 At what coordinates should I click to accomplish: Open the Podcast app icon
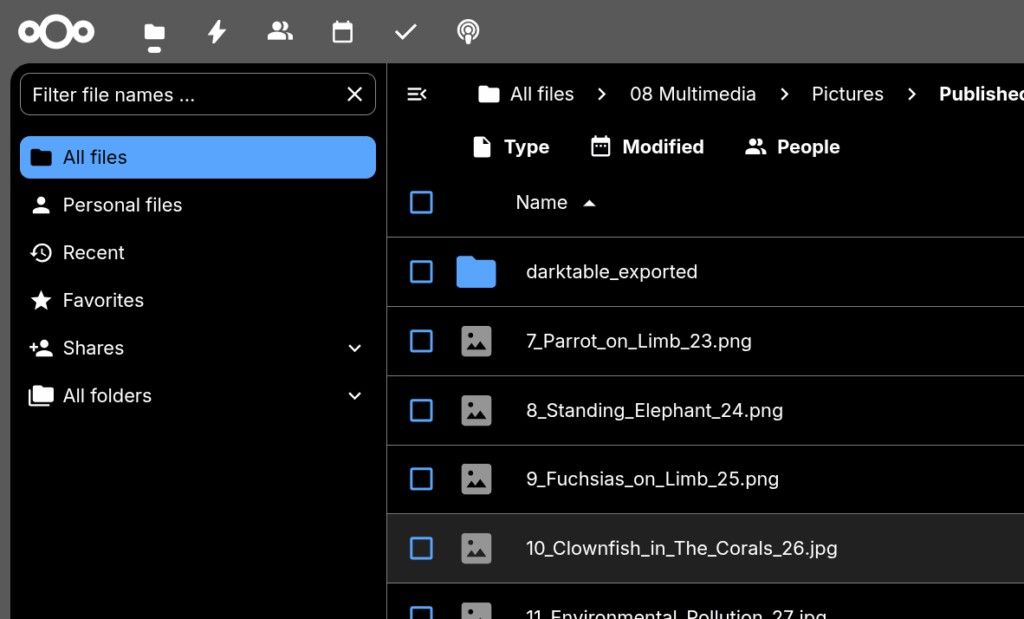pos(467,32)
